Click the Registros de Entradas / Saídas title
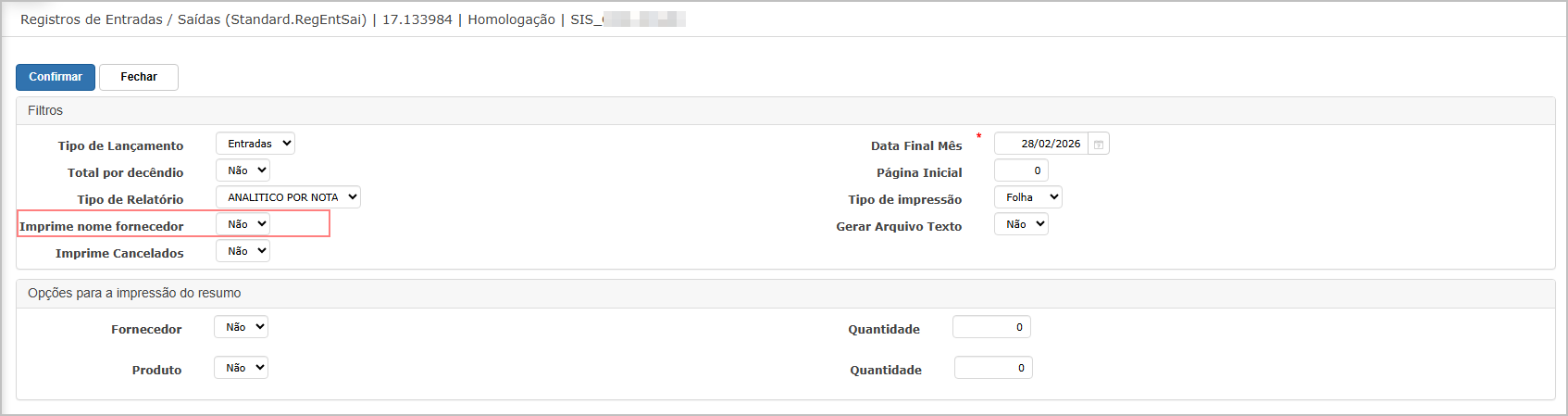This screenshot has height=416, width=1568. [x=193, y=19]
